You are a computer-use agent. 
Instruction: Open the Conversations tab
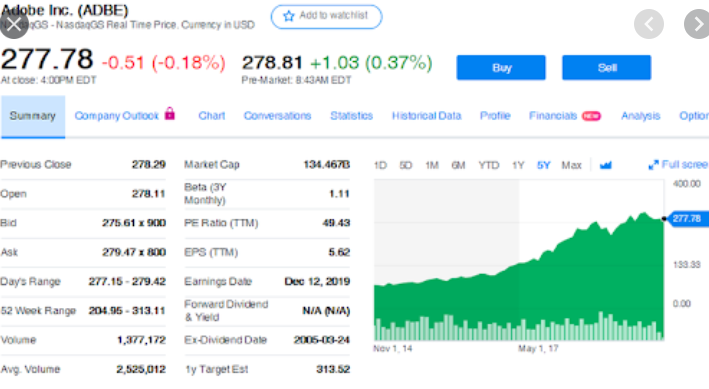277,116
